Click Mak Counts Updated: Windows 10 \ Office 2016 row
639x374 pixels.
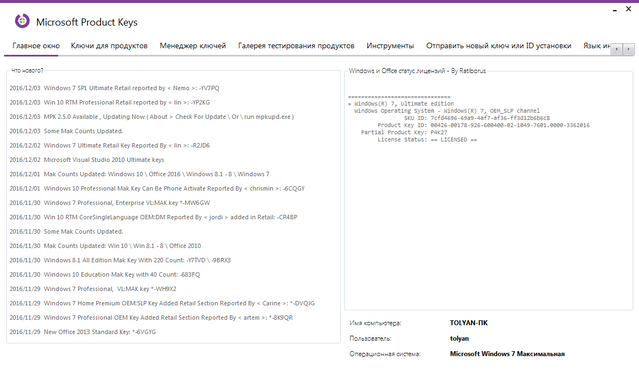pos(139,174)
